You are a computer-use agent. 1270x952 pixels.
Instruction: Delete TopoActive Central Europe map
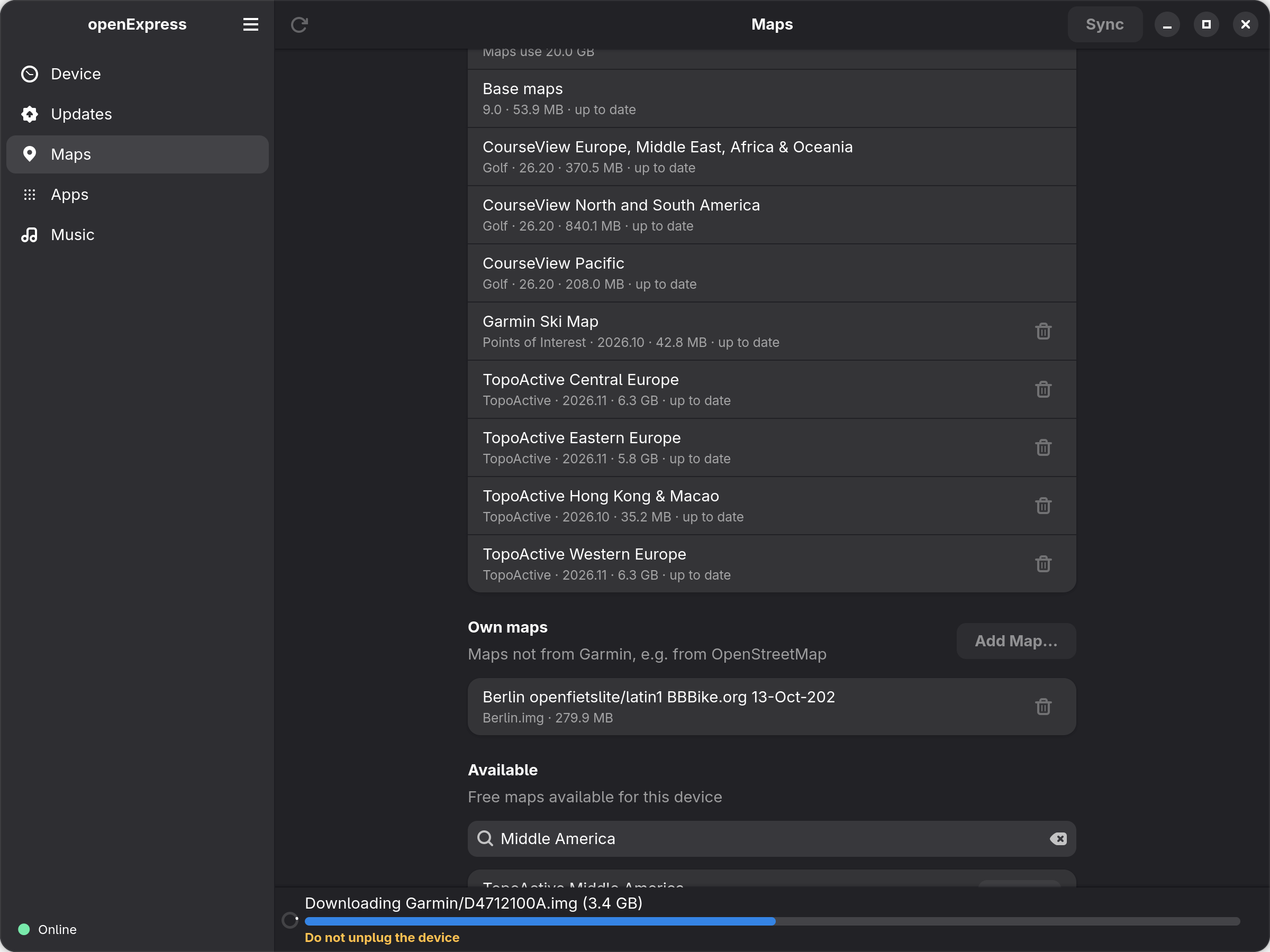click(x=1043, y=389)
